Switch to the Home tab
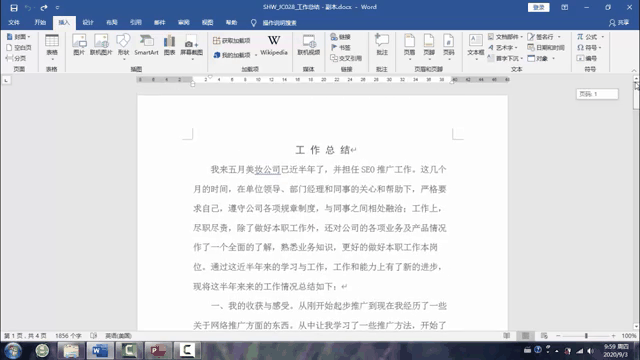640x360 pixels. (40, 22)
